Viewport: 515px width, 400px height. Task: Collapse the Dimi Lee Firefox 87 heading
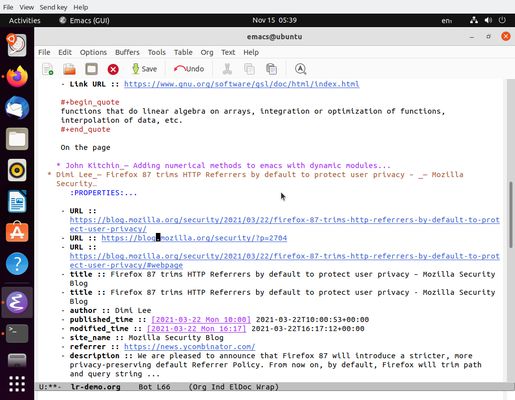256,179
